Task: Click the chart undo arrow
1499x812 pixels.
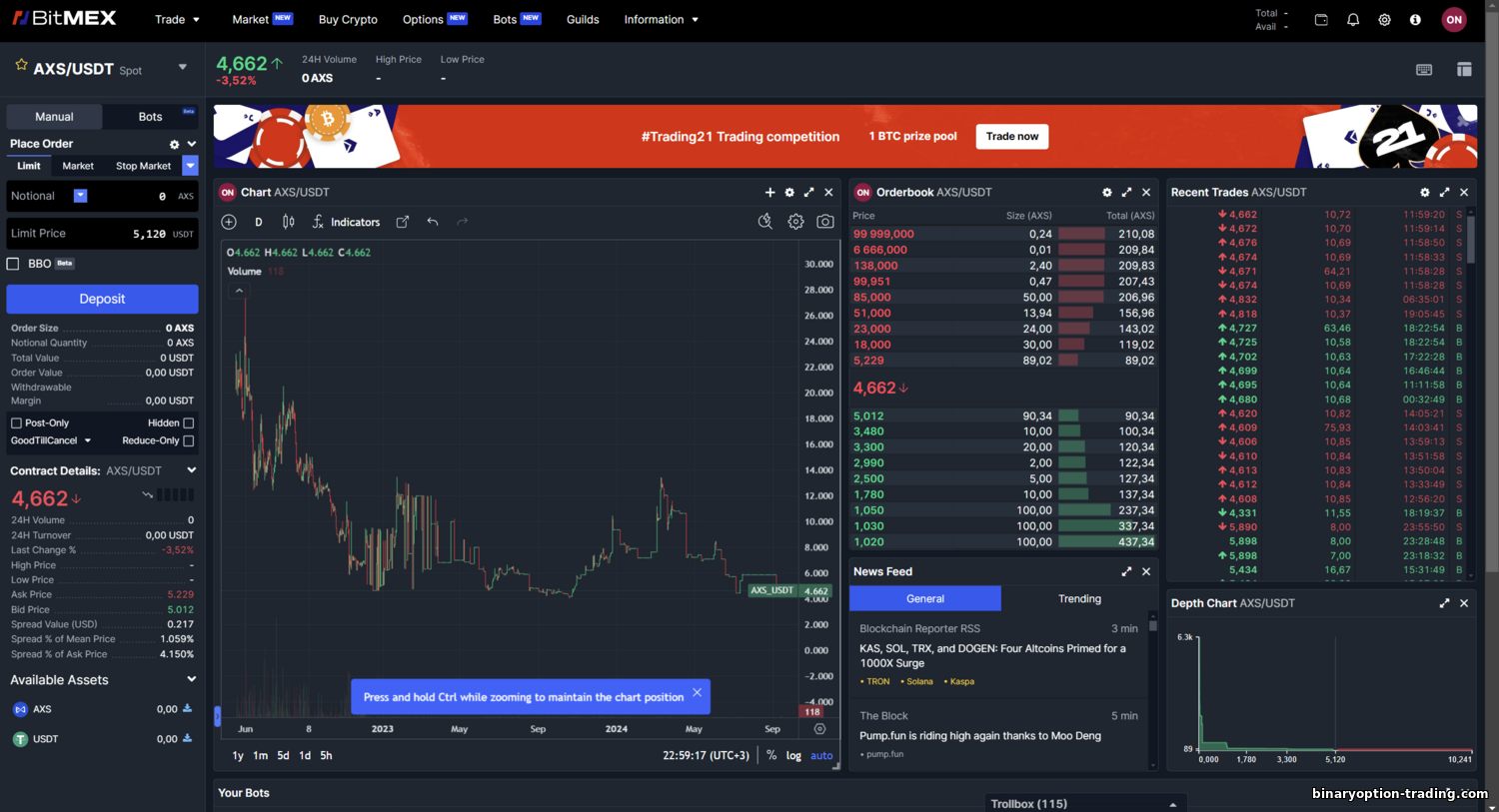Action: (x=432, y=222)
